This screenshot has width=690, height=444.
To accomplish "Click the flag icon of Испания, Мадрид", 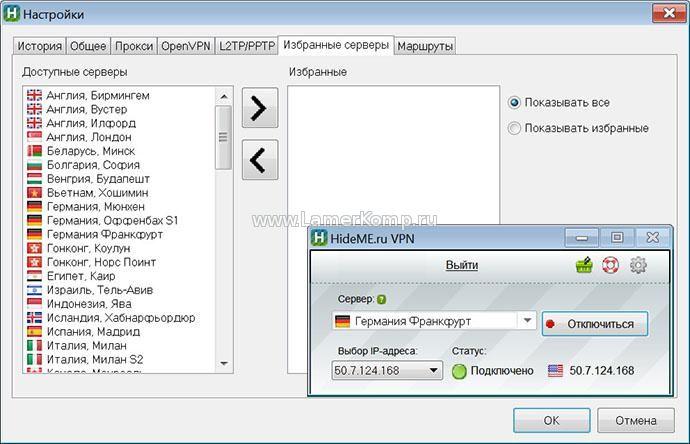I will pos(34,331).
